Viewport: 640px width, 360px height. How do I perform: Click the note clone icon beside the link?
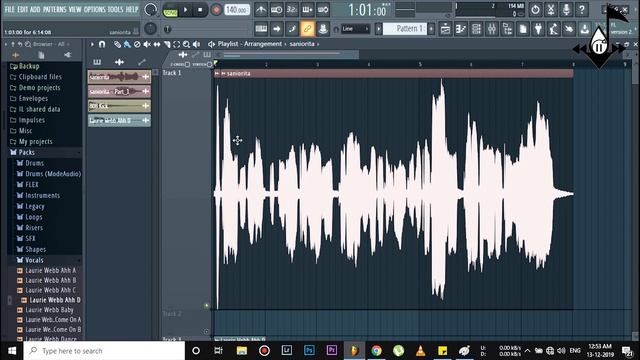click(292, 29)
